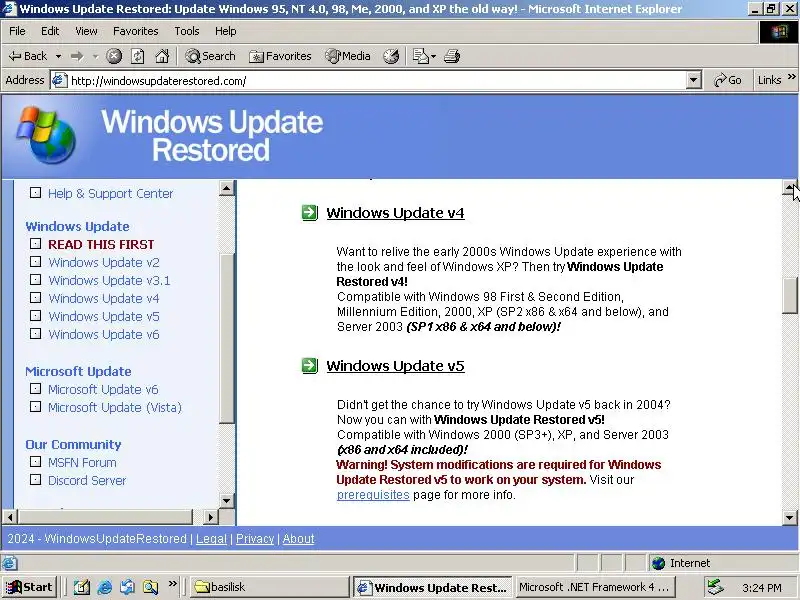Click the Go button beside the address bar
The width and height of the screenshot is (800, 600).
click(x=728, y=80)
